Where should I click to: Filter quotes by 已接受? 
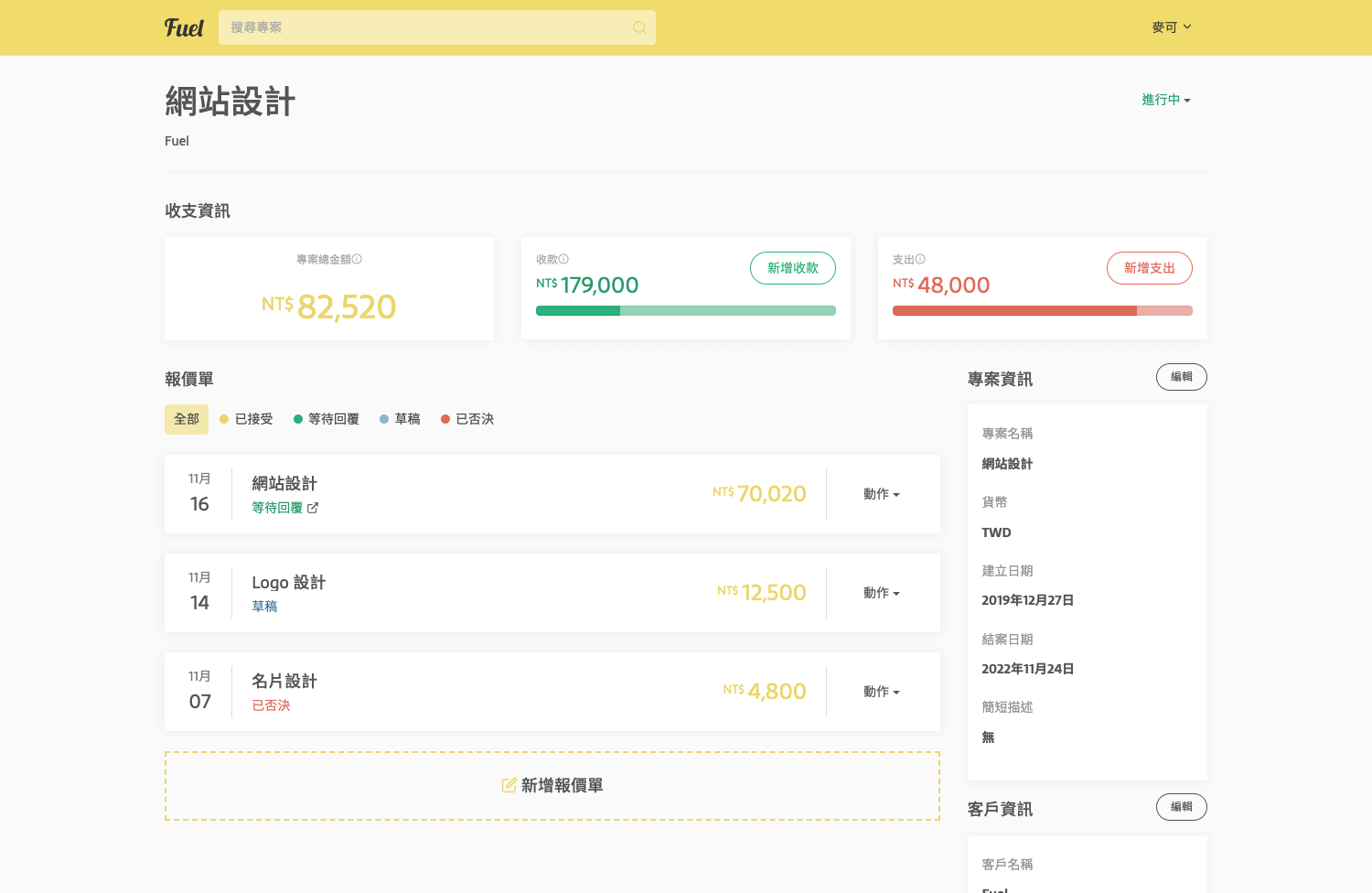pos(246,419)
